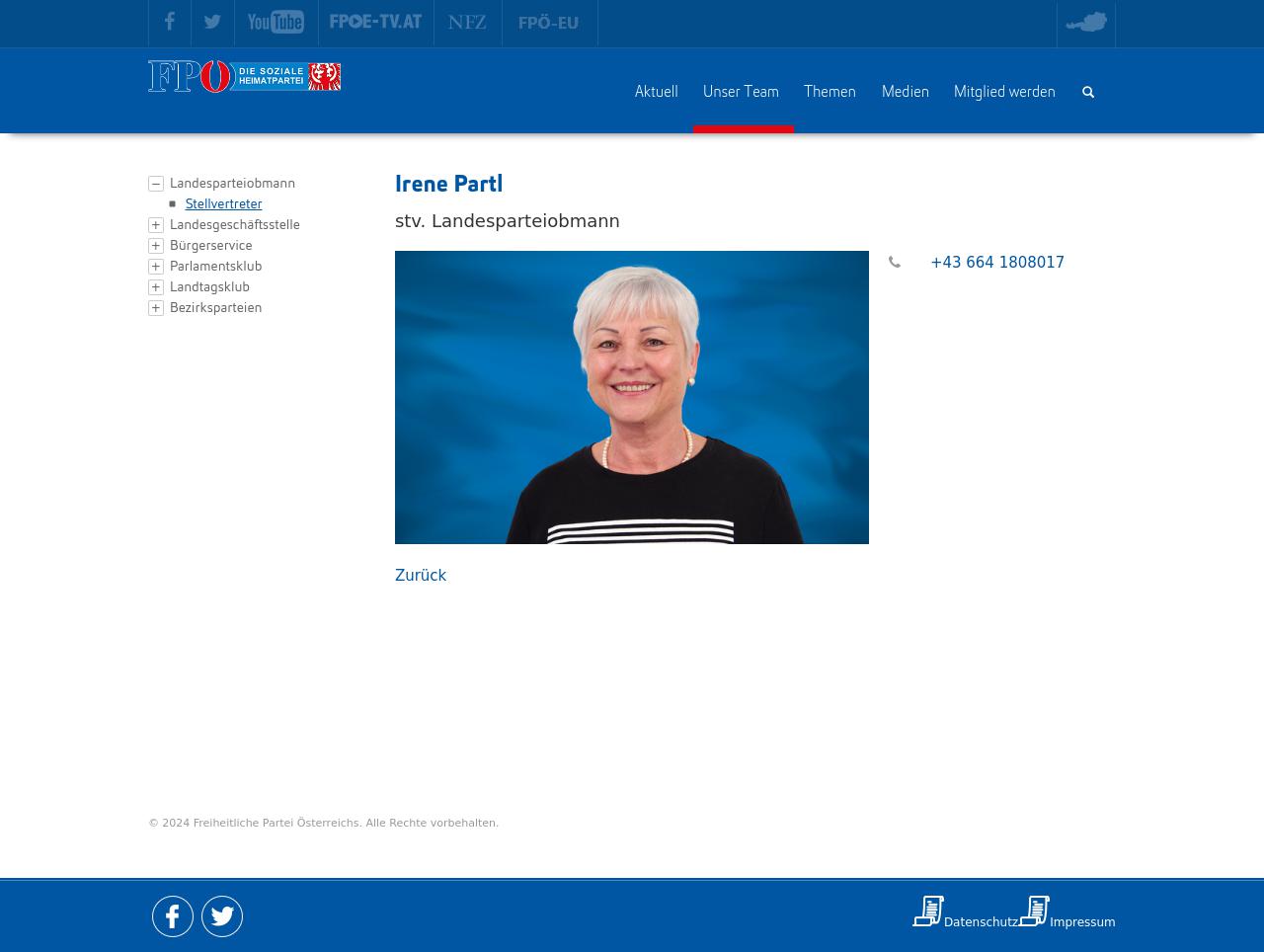Select Landesgeschäftsstelle sidebar label
1264x952 pixels.
point(234,224)
